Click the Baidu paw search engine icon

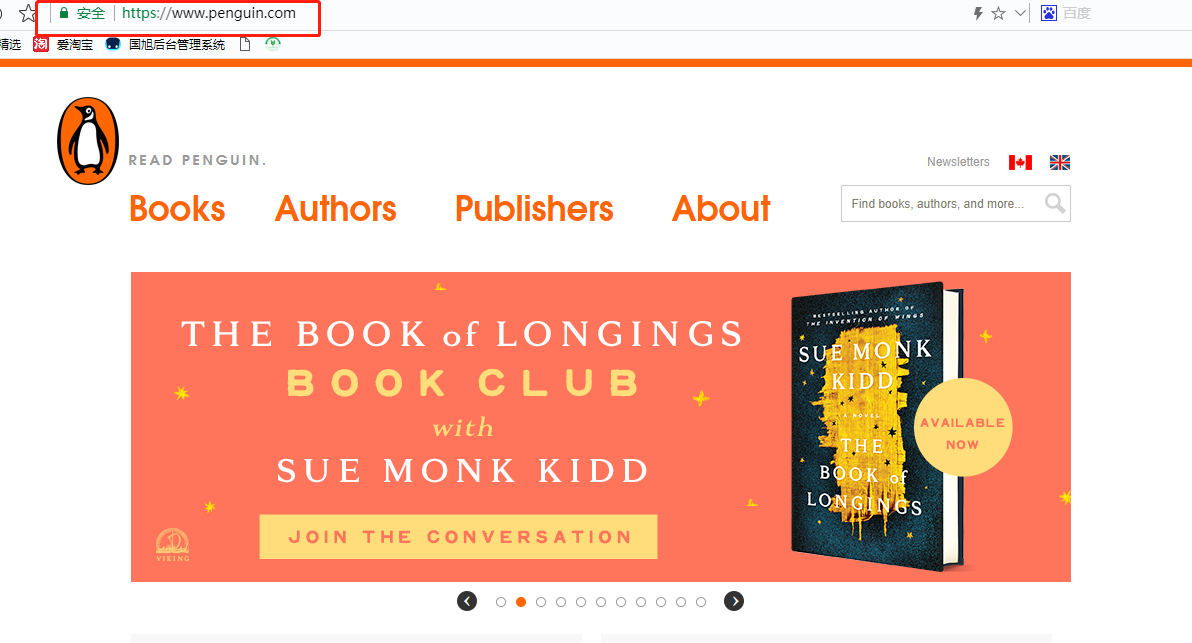(x=1049, y=13)
